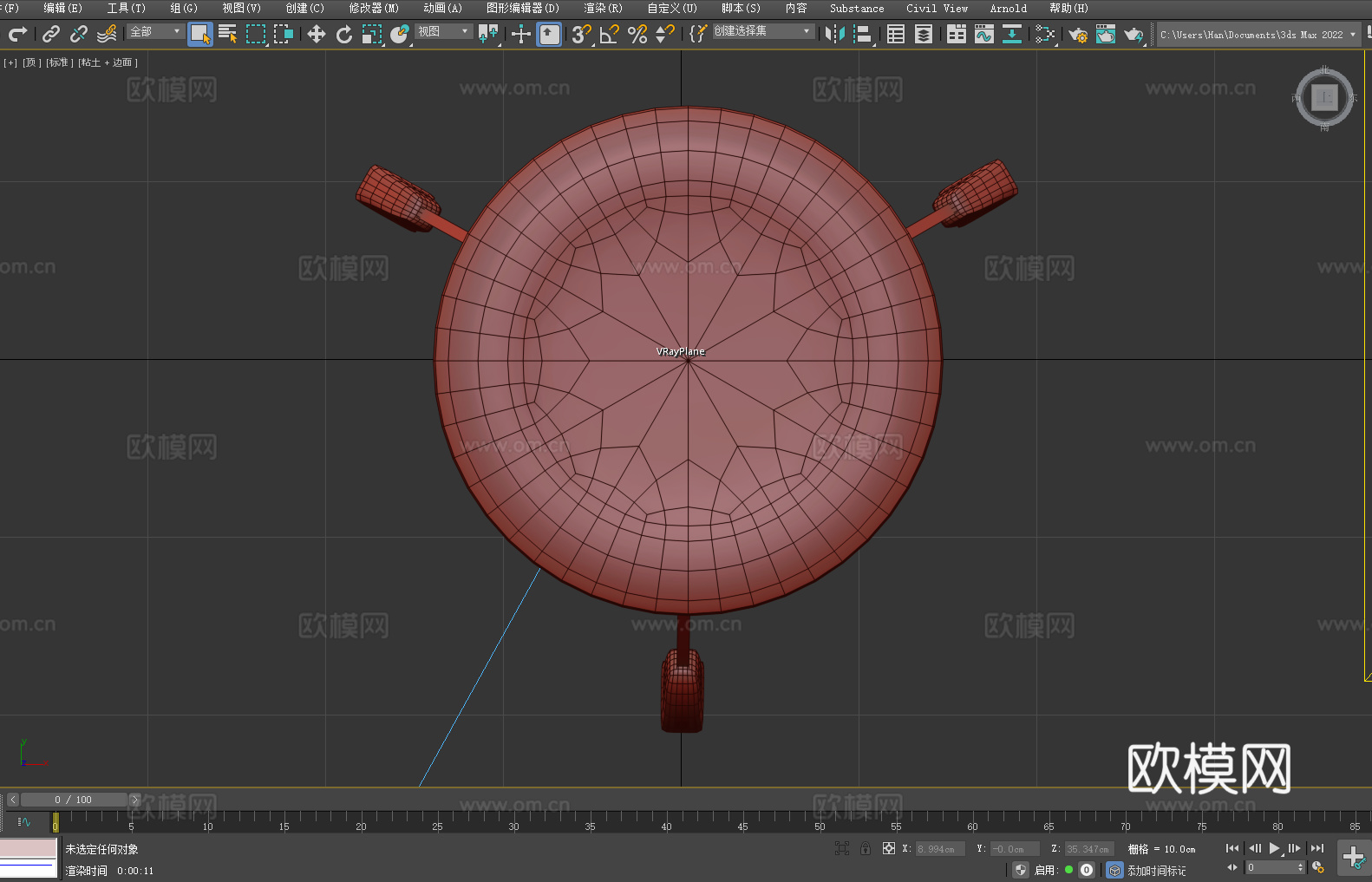Open Render Setup (teapot with gear)

pos(1078,34)
